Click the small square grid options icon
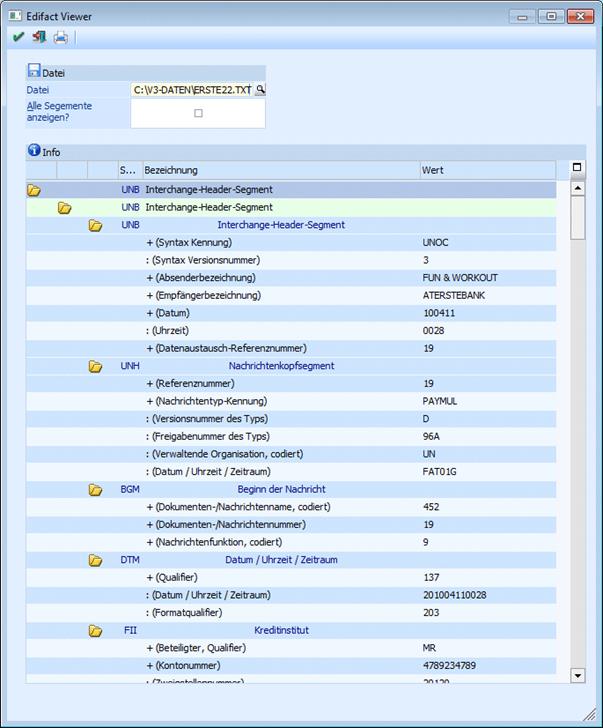 (x=577, y=168)
